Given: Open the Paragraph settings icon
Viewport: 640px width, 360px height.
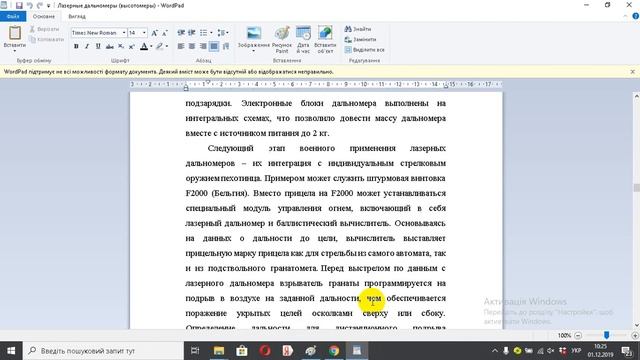Looking at the screenshot, I should pos(226,47).
